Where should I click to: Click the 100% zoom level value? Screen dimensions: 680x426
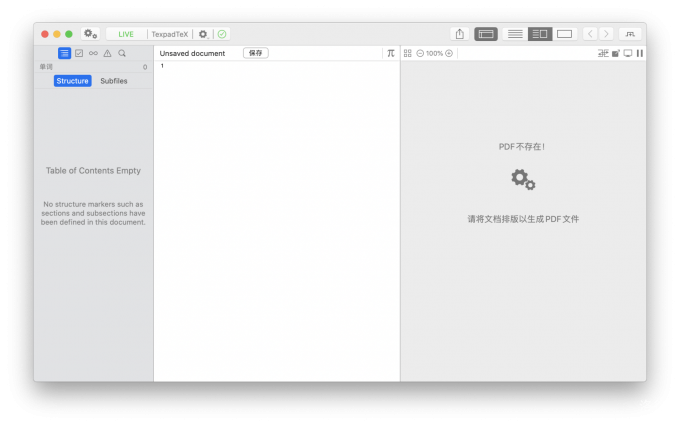point(434,53)
